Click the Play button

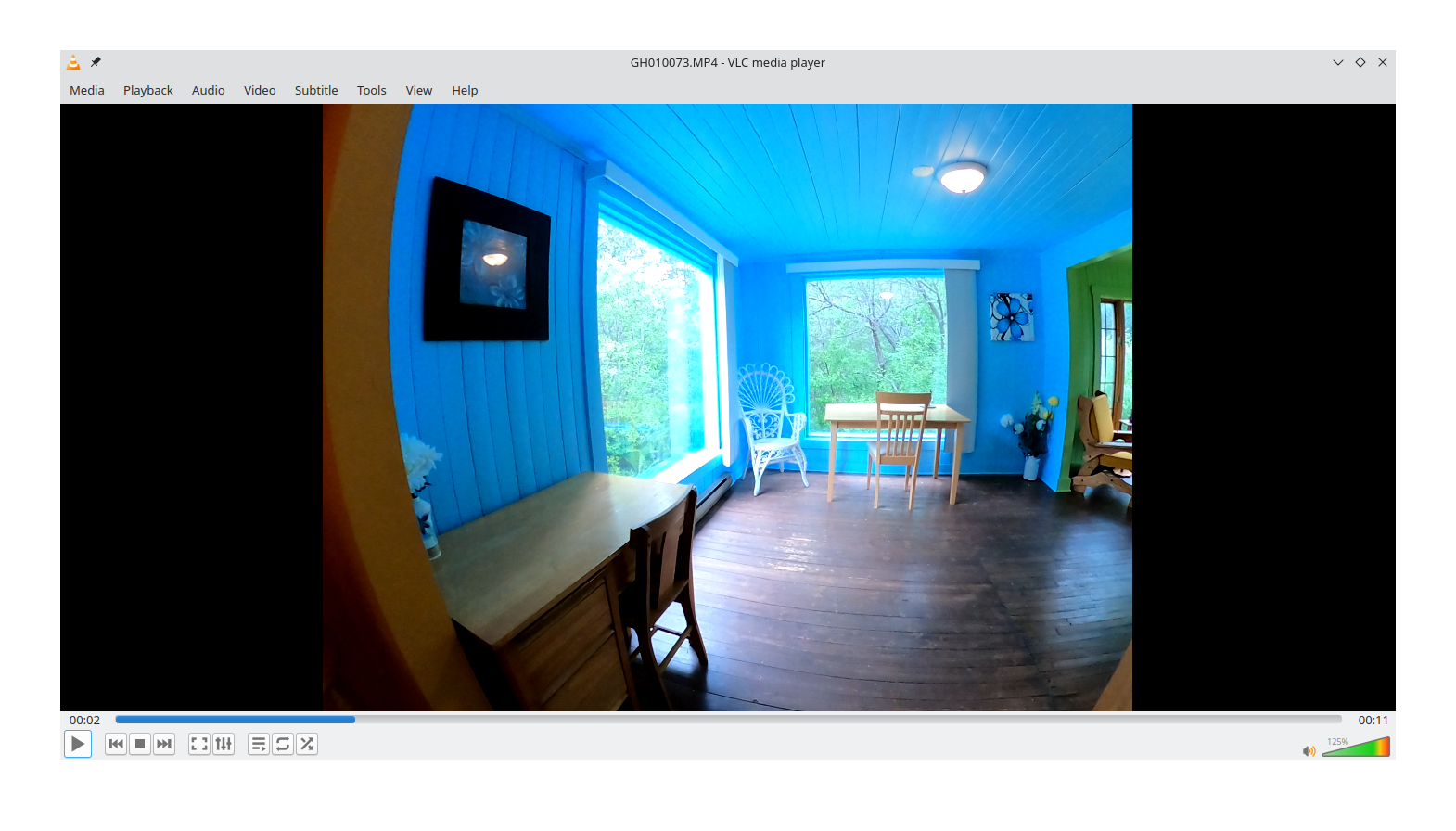click(x=78, y=744)
